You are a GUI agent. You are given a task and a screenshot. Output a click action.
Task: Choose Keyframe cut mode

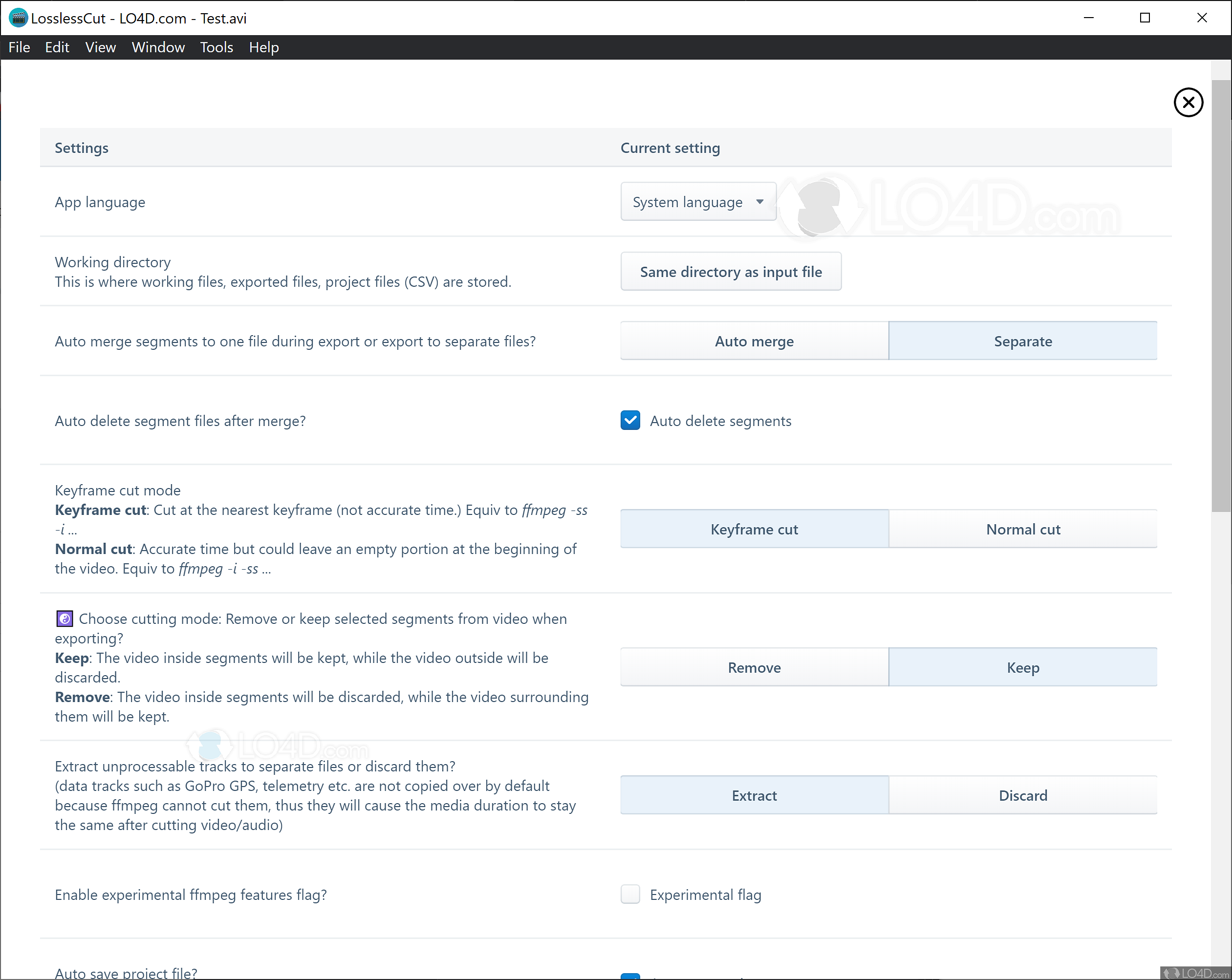[754, 529]
